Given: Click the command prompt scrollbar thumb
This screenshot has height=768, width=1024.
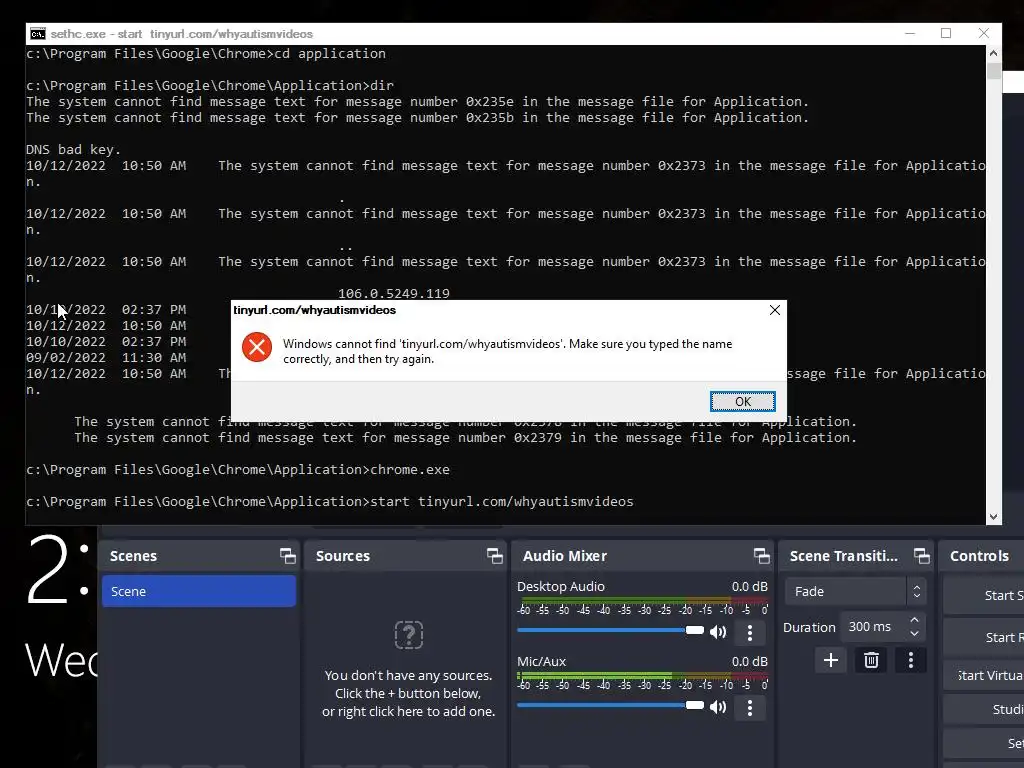Looking at the screenshot, I should (x=993, y=71).
